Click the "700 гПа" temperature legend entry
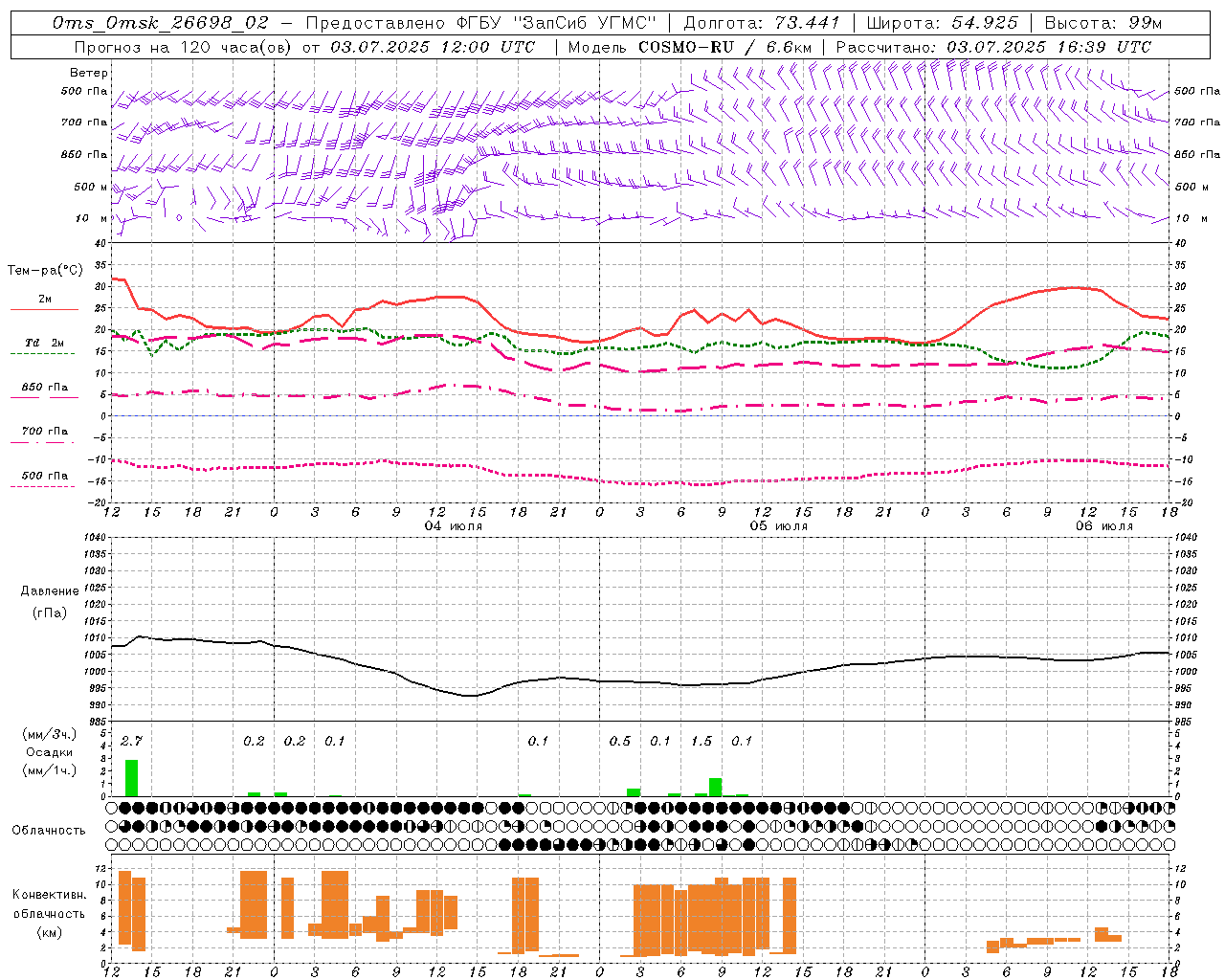The image size is (1225, 980). pos(45,431)
